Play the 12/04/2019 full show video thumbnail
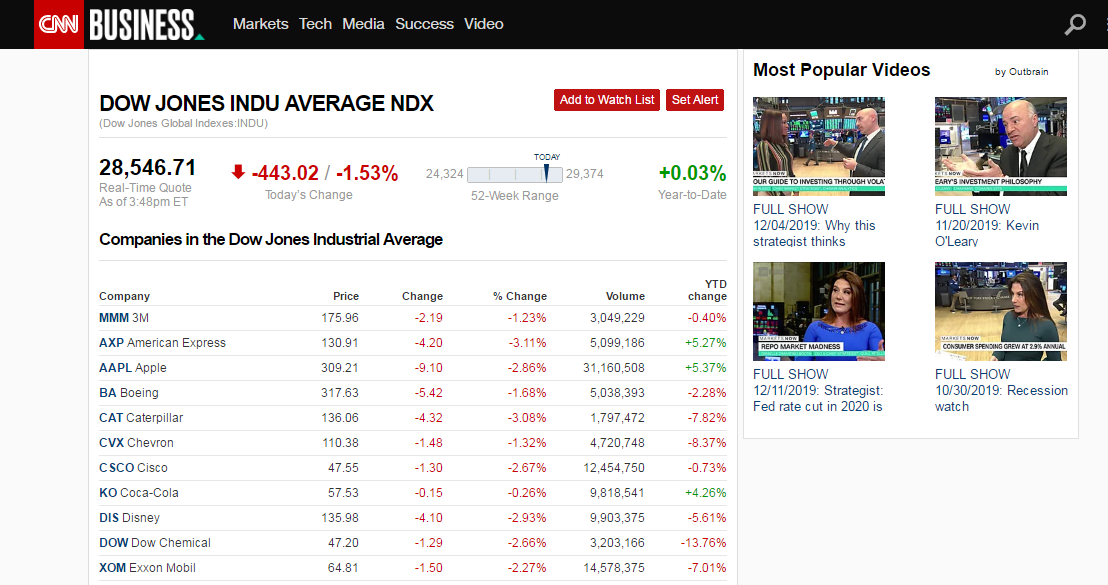The image size is (1108, 585). pos(818,146)
